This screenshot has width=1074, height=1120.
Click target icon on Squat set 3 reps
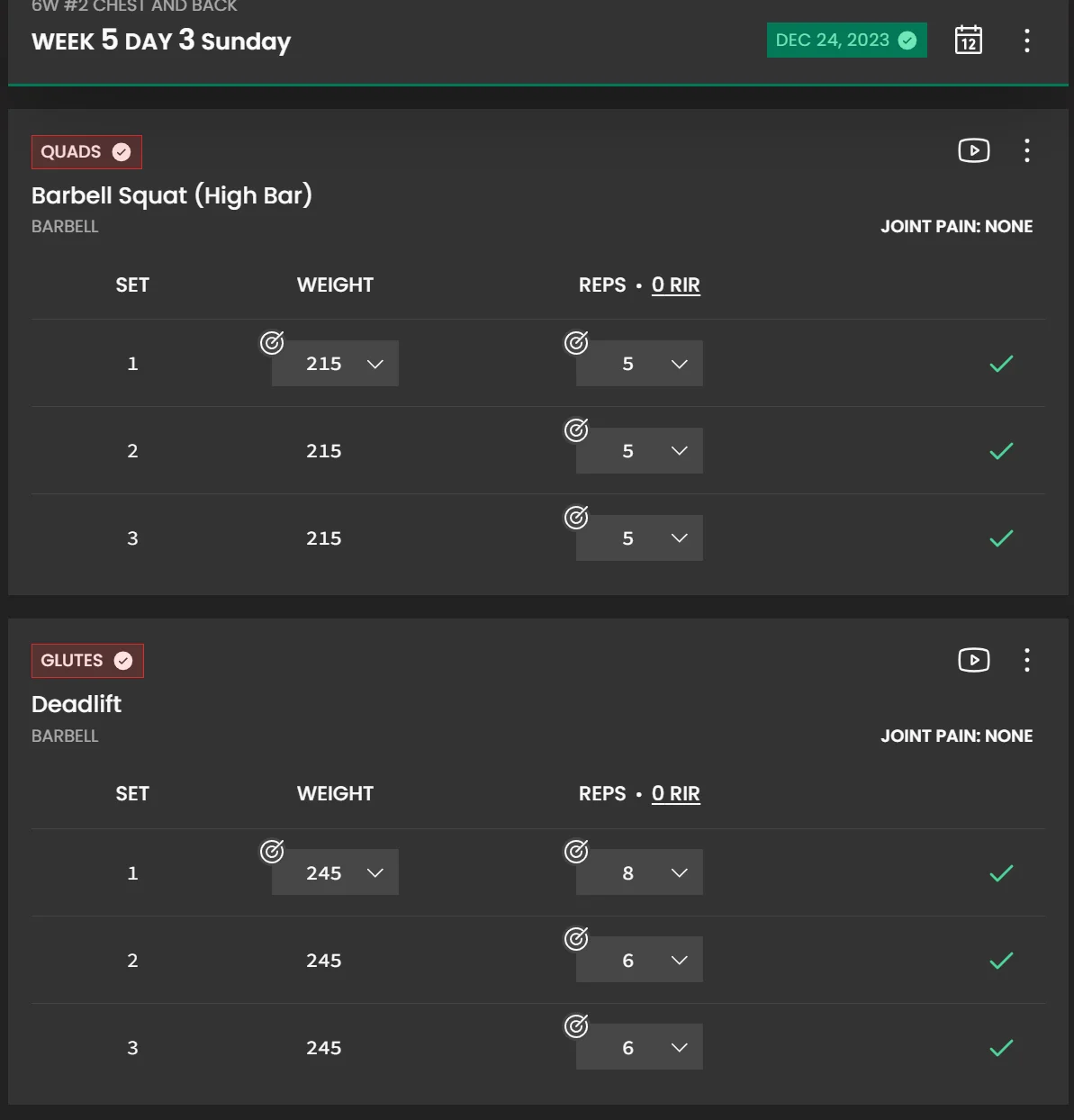[x=576, y=517]
